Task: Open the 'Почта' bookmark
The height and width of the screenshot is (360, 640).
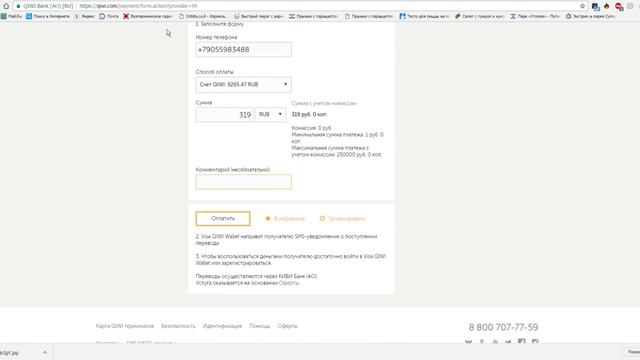Action: click(x=109, y=16)
